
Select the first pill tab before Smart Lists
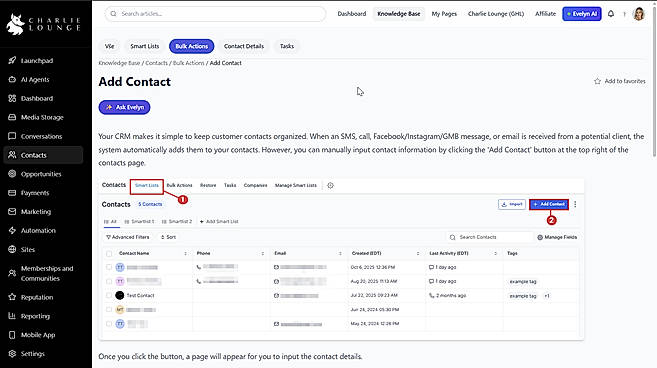pos(109,46)
